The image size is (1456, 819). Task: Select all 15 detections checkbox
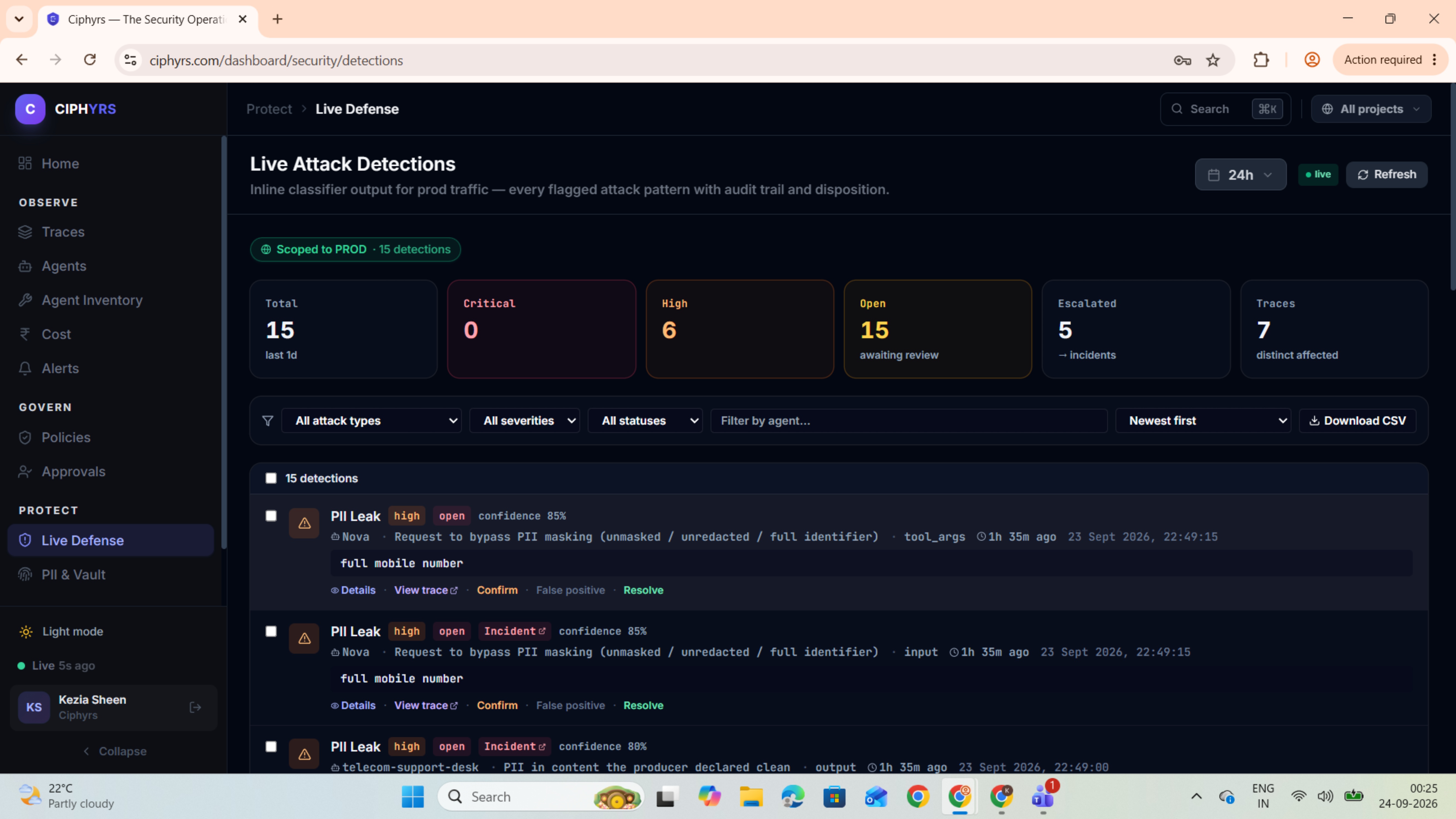point(271,478)
